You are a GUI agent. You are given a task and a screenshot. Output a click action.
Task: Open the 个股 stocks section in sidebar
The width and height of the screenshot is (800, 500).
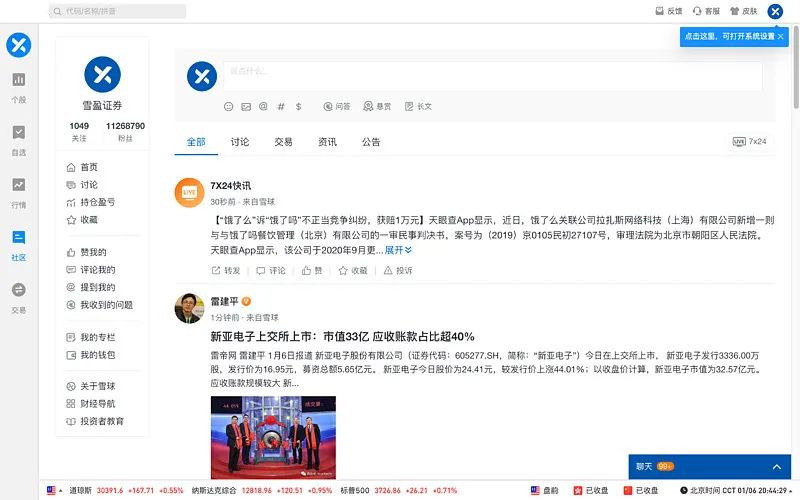(x=19, y=87)
